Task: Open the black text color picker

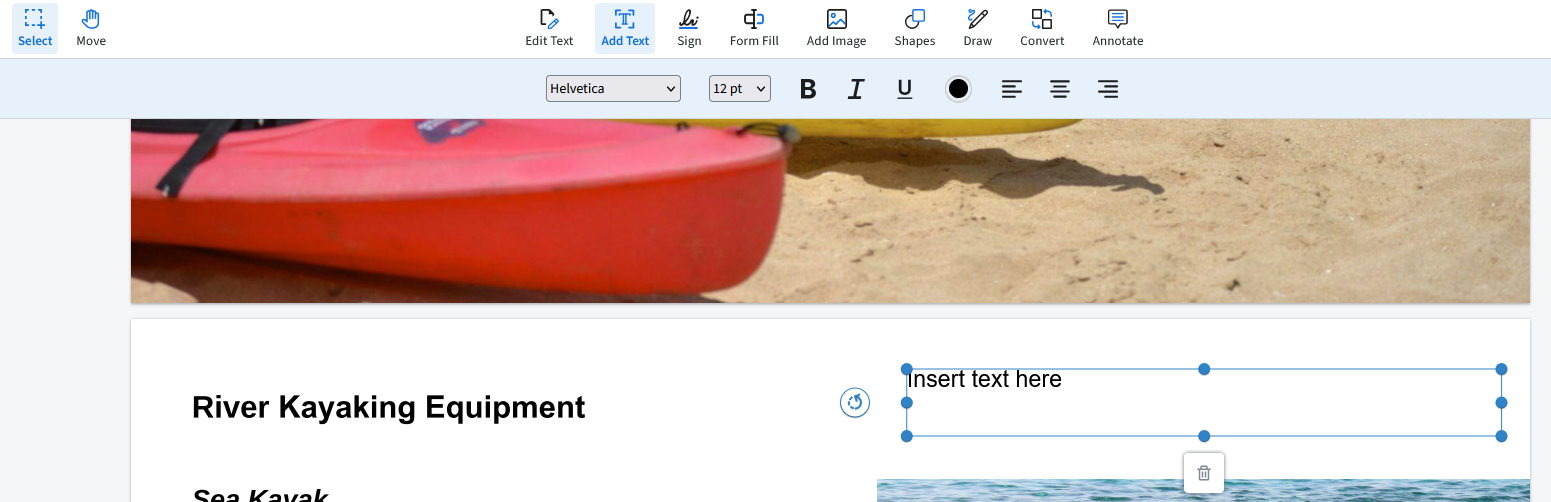Action: pyautogui.click(x=958, y=89)
